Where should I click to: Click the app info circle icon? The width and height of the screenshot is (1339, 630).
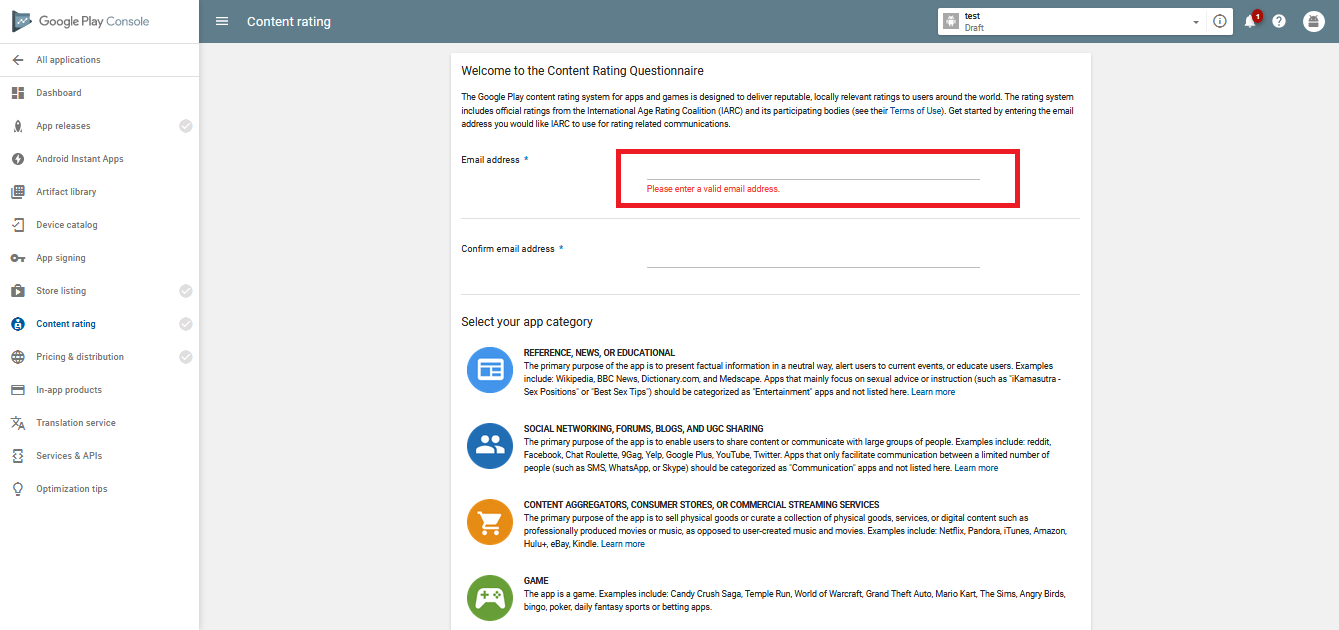pos(1219,21)
